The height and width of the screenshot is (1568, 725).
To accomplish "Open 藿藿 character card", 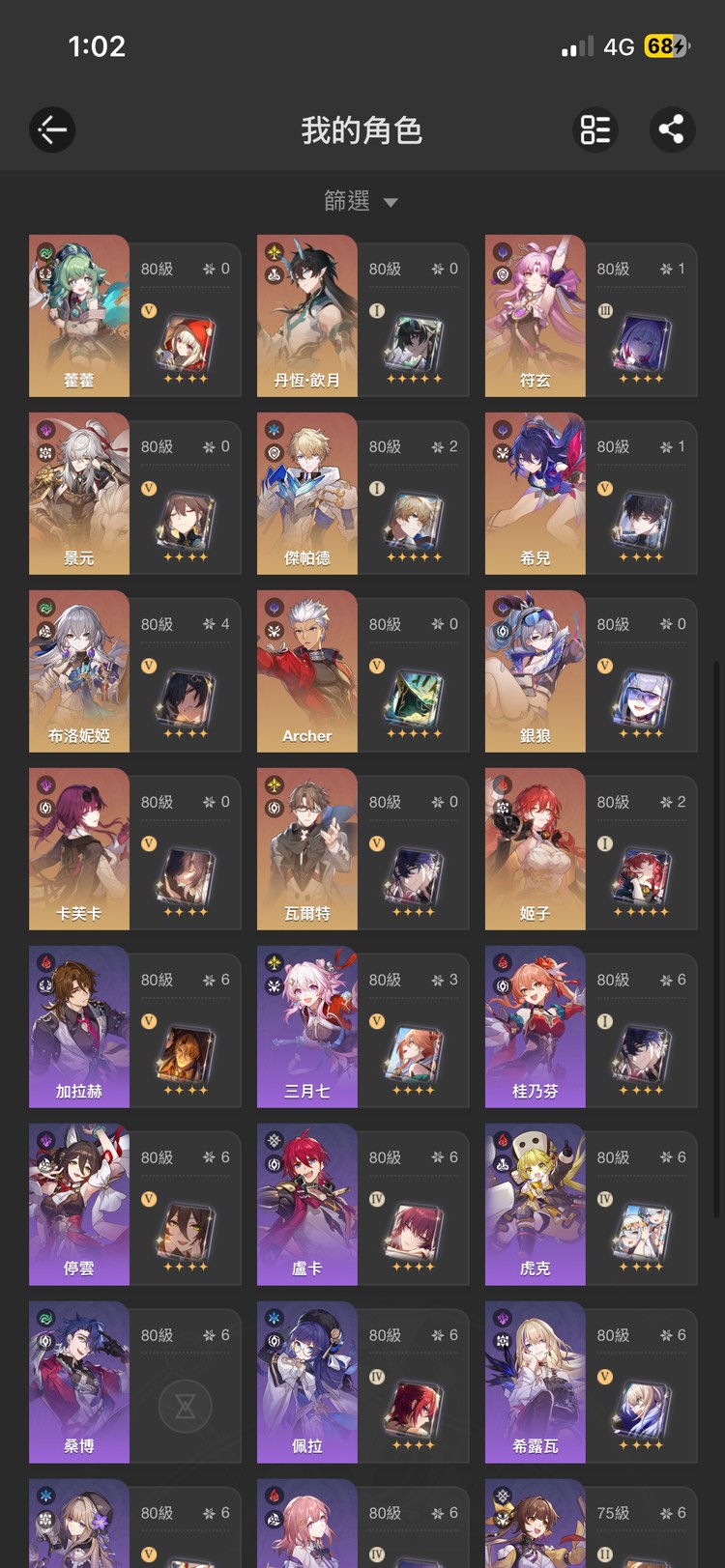I will (135, 316).
